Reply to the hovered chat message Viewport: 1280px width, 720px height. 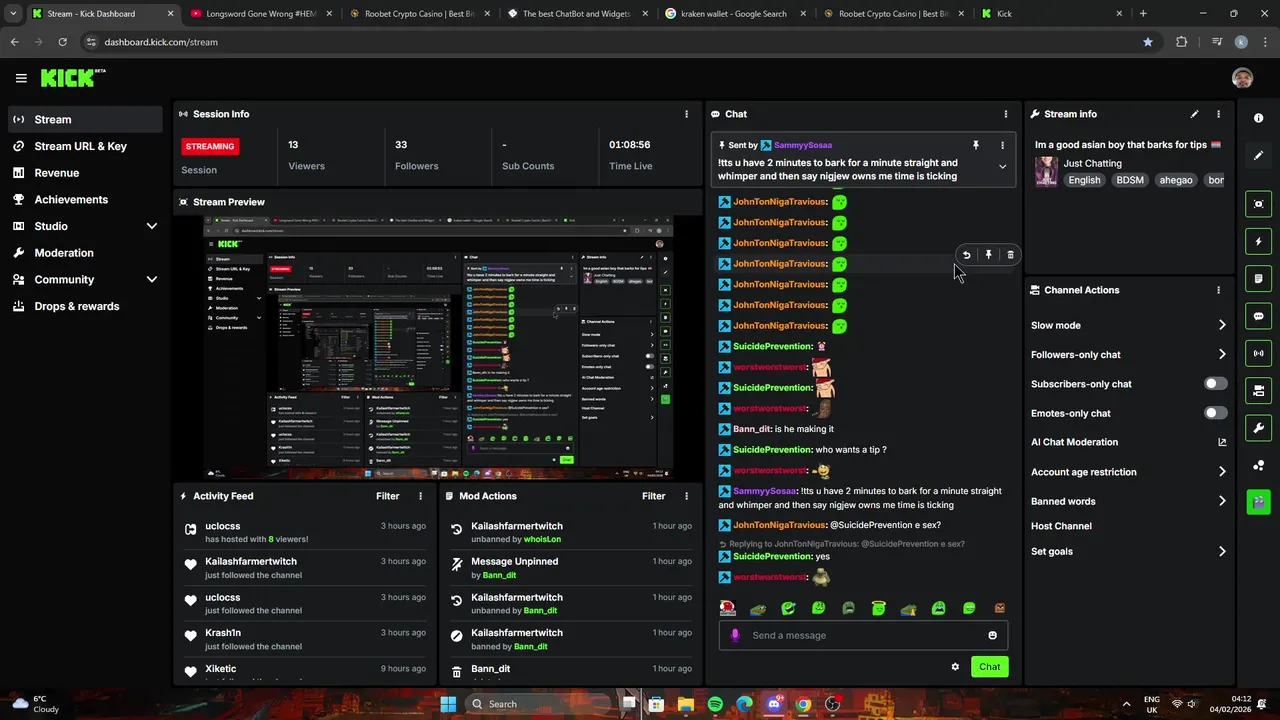pyautogui.click(x=966, y=255)
